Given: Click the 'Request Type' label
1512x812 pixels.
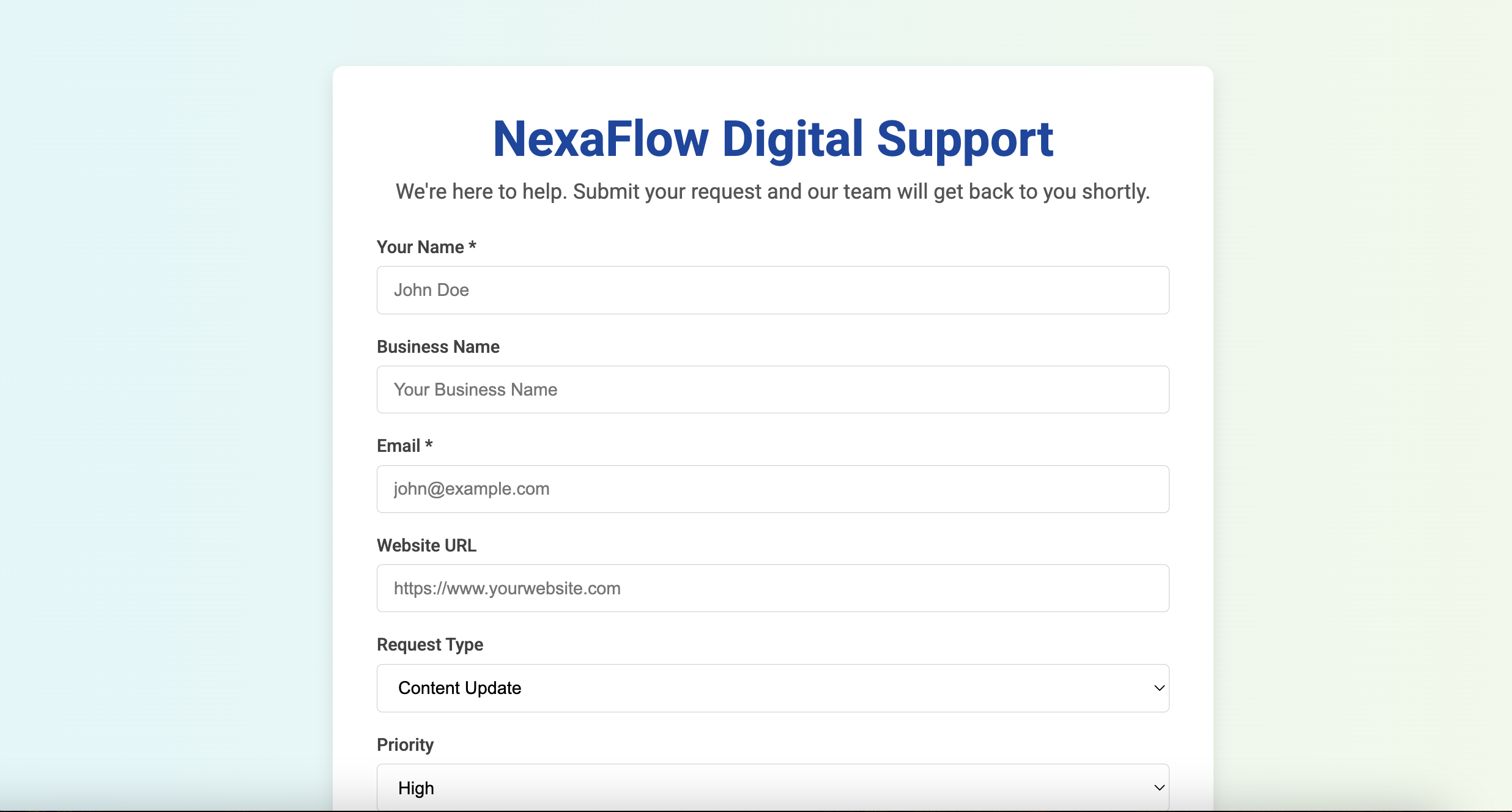Looking at the screenshot, I should pos(430,645).
